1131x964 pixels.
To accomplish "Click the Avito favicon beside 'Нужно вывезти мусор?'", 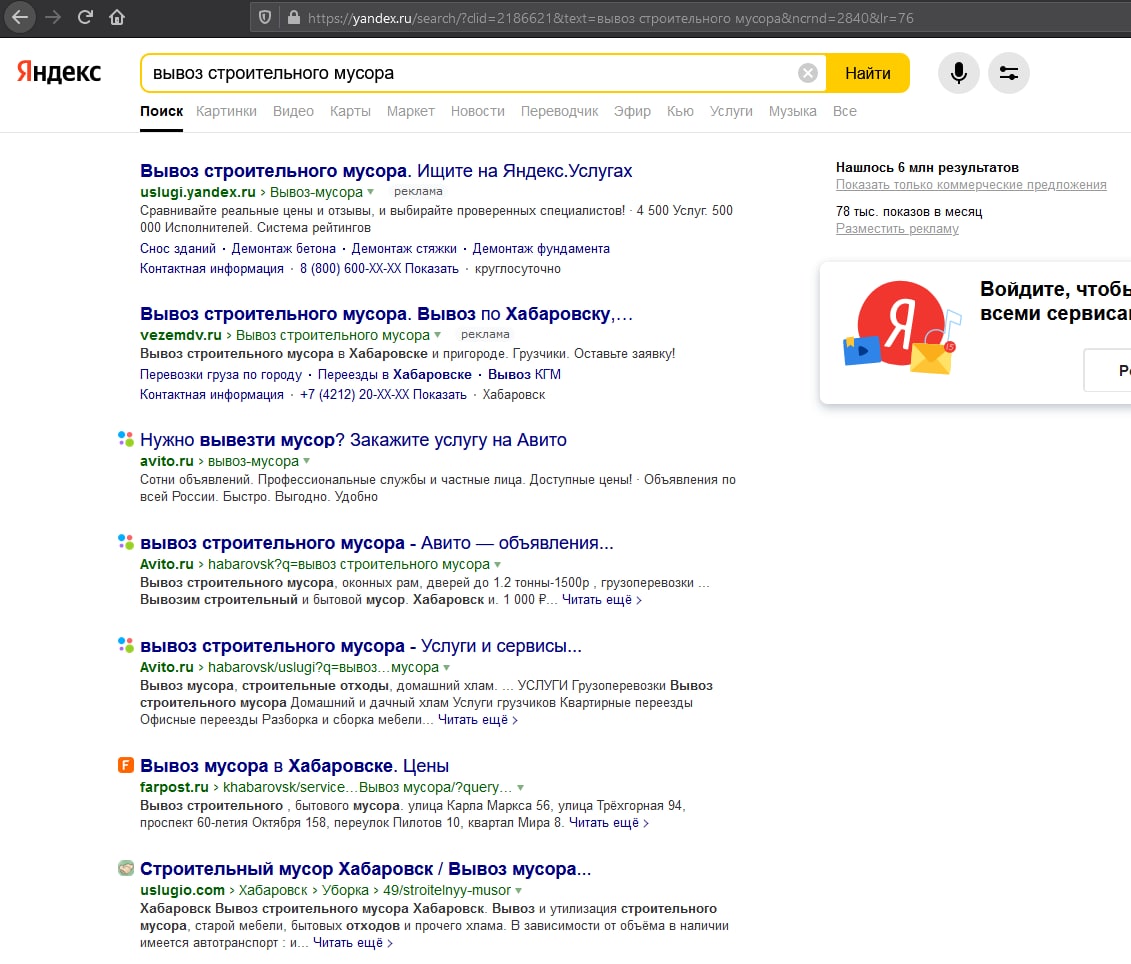I will click(126, 439).
